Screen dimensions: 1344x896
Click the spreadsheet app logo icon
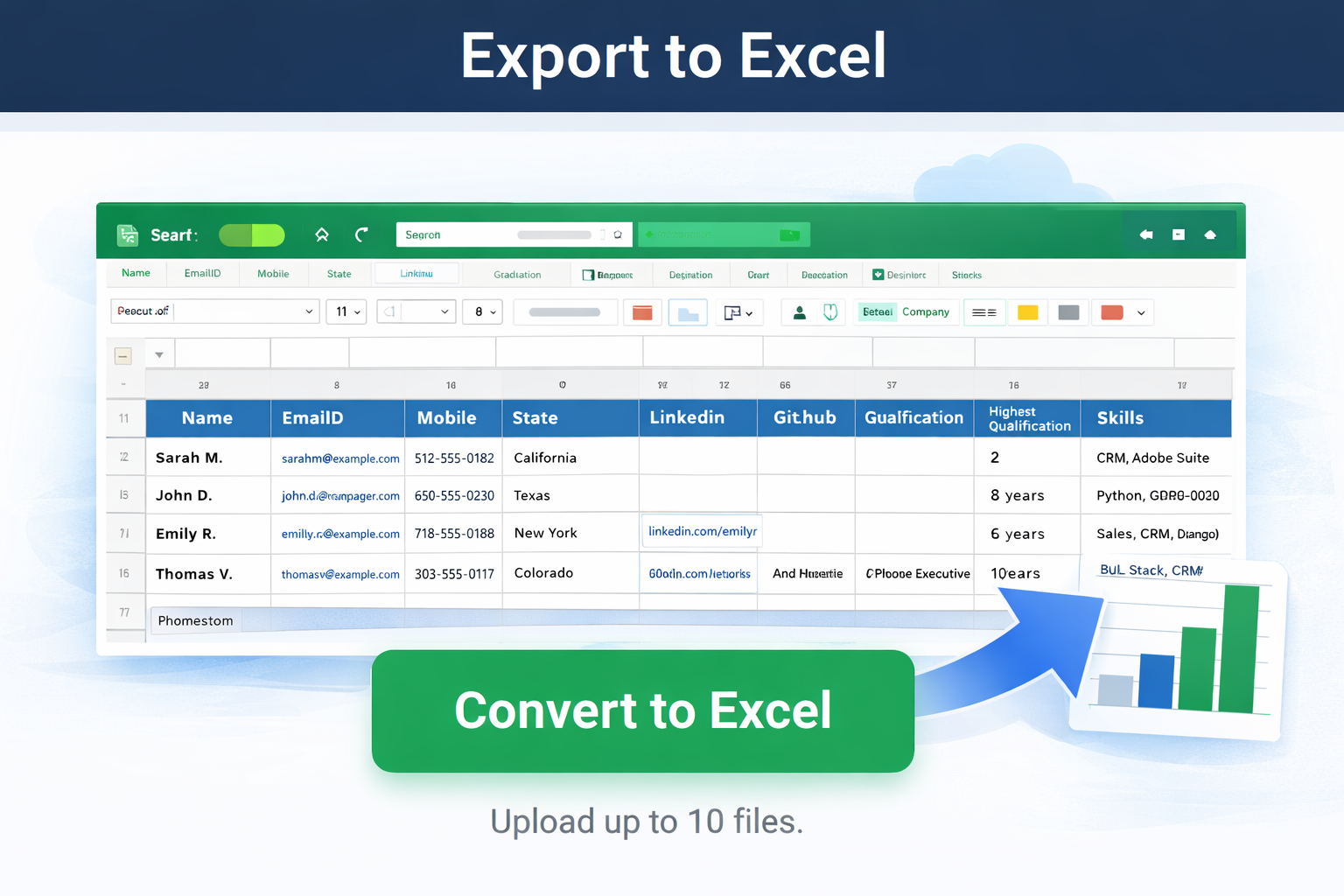(x=128, y=234)
